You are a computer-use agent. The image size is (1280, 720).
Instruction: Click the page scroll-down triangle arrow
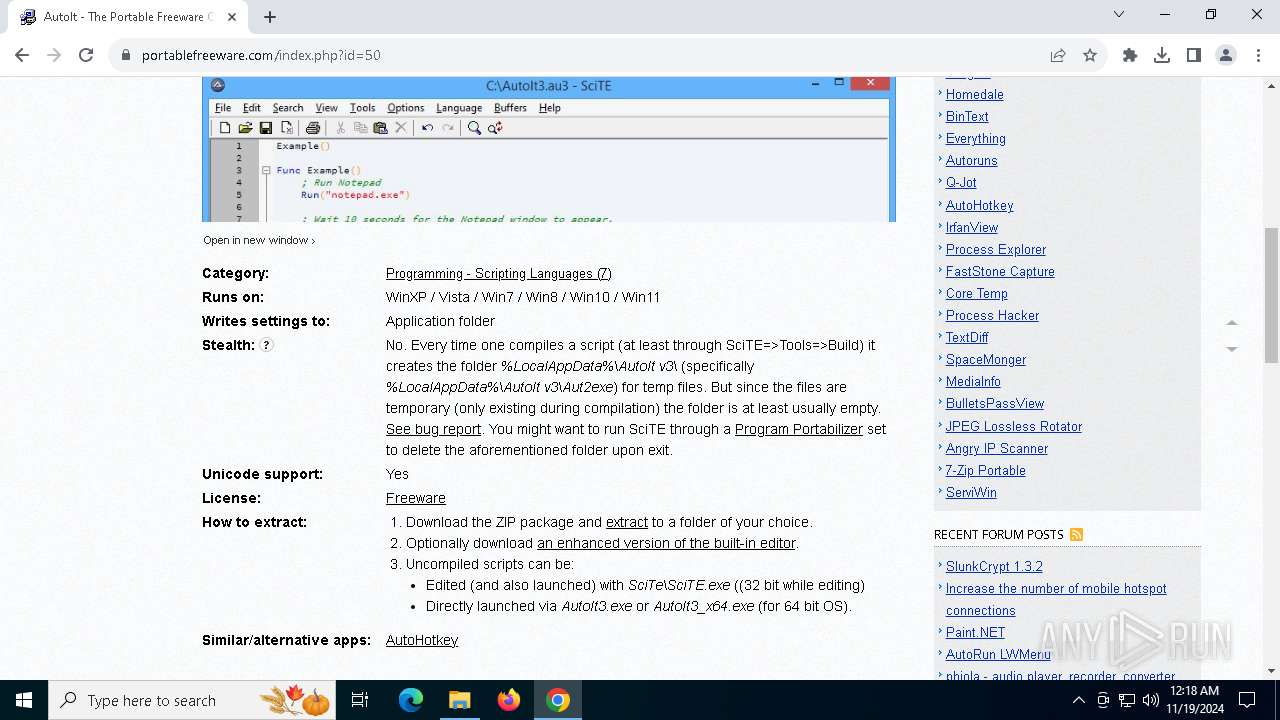point(1232,349)
